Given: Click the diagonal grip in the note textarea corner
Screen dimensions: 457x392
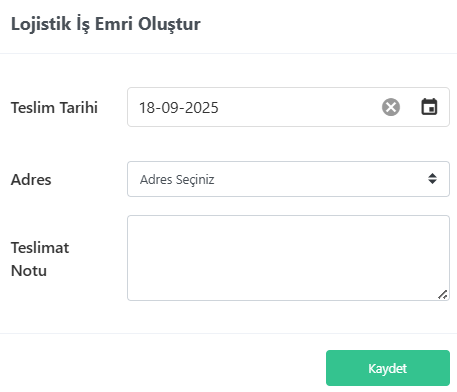Looking at the screenshot, I should coord(443,294).
